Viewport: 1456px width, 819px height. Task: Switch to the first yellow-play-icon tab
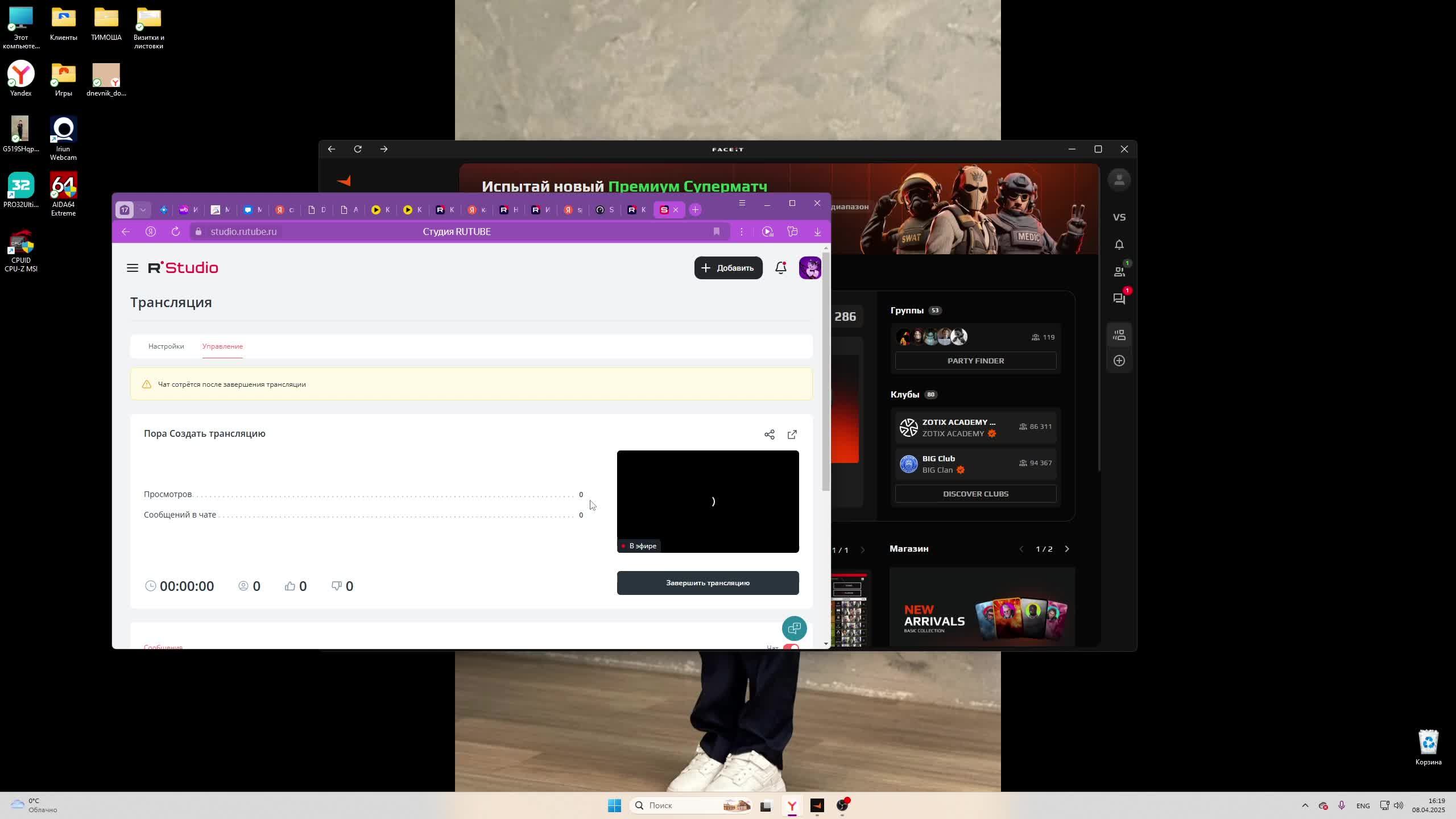380,210
